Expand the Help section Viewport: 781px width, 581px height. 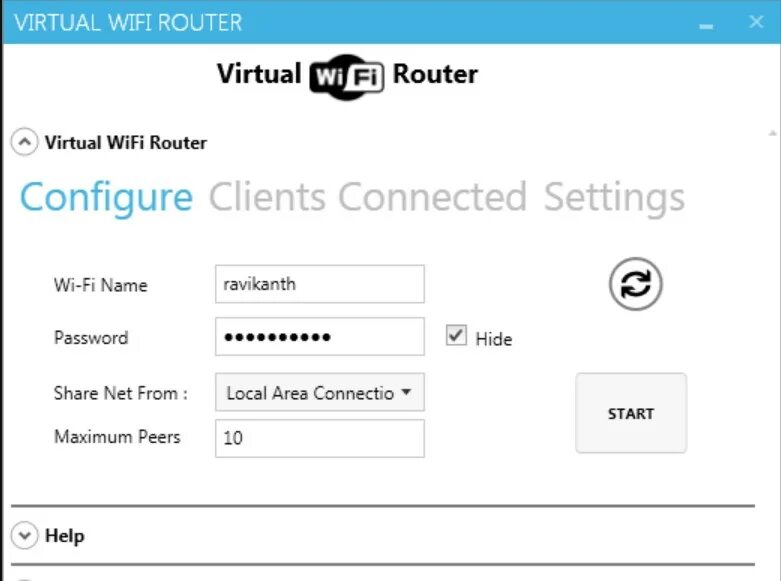point(24,536)
